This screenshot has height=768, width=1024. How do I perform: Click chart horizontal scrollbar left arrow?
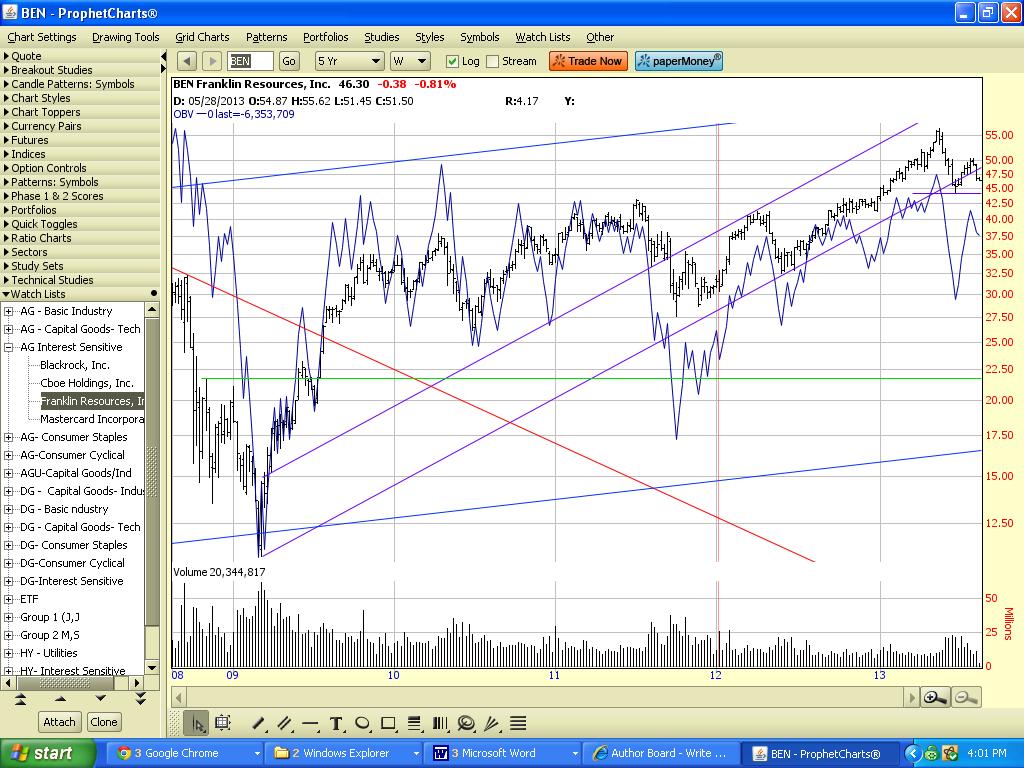(178, 697)
